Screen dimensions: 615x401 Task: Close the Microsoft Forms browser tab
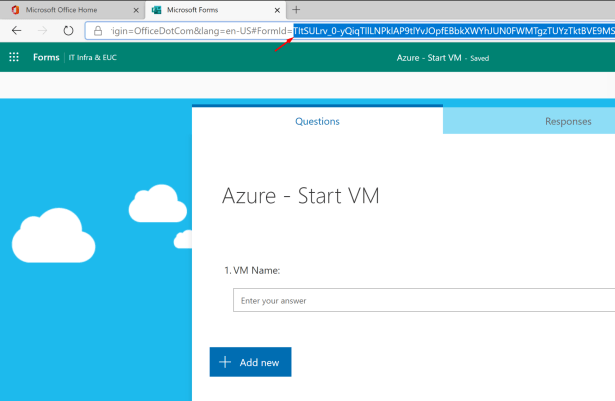[x=277, y=10]
